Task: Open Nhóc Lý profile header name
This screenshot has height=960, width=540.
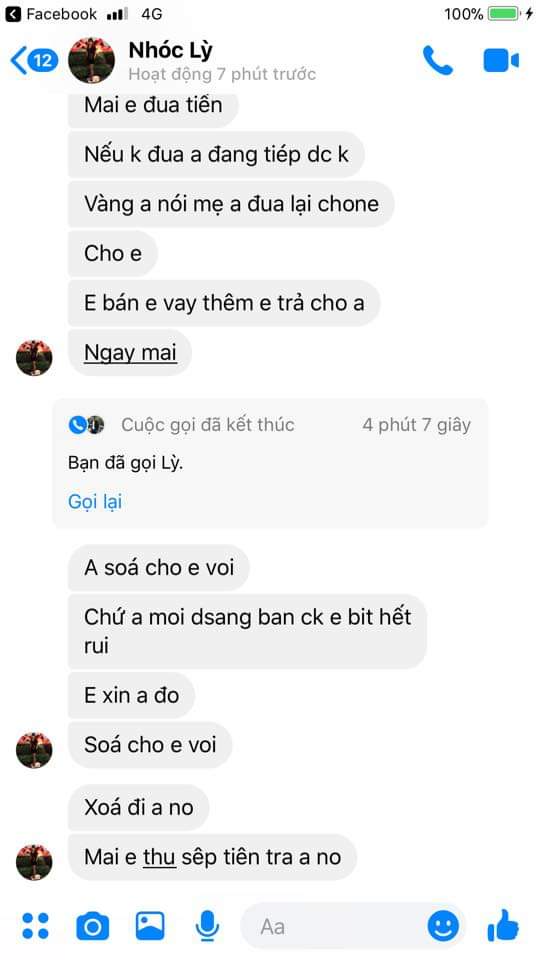Action: pyautogui.click(x=170, y=50)
